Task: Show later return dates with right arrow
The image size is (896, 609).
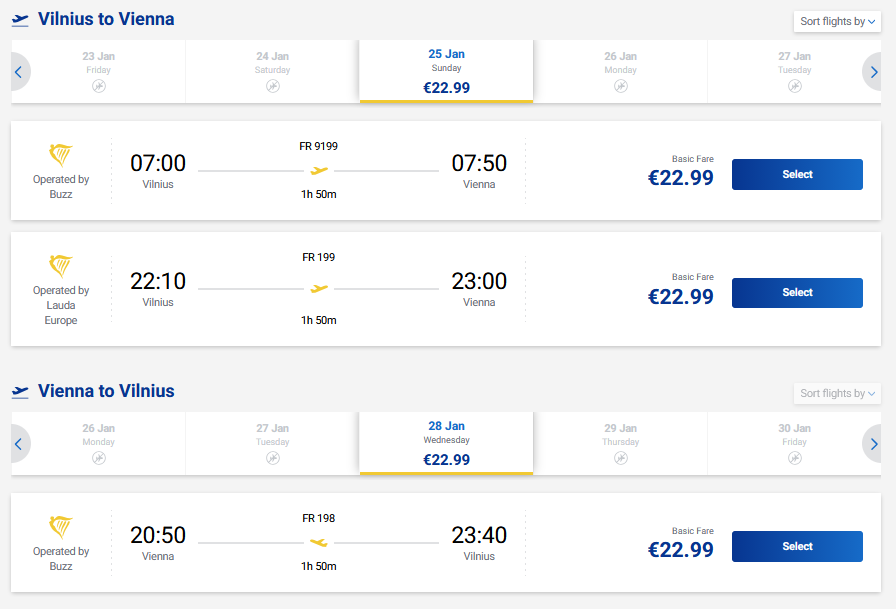Action: (x=874, y=444)
